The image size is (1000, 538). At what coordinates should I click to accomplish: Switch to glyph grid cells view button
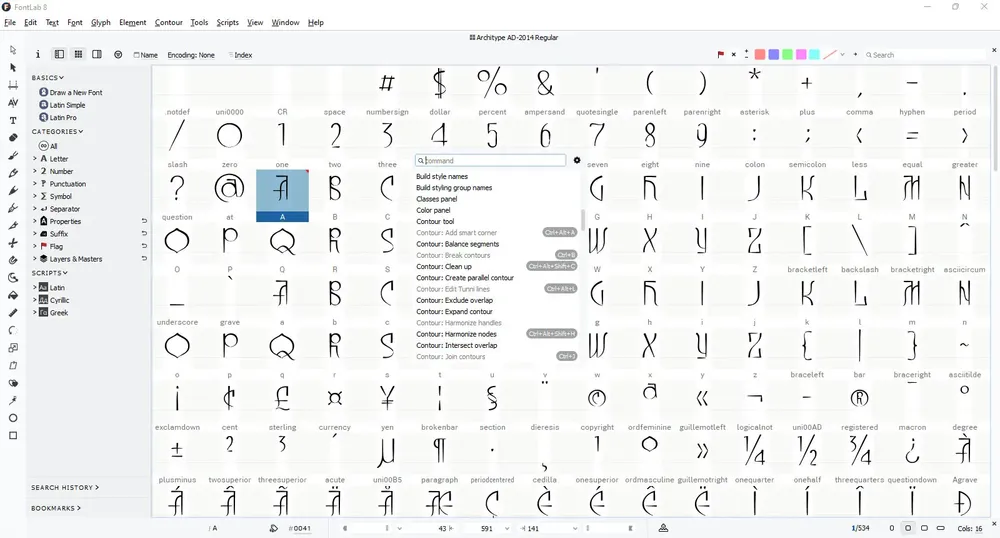[x=78, y=54]
